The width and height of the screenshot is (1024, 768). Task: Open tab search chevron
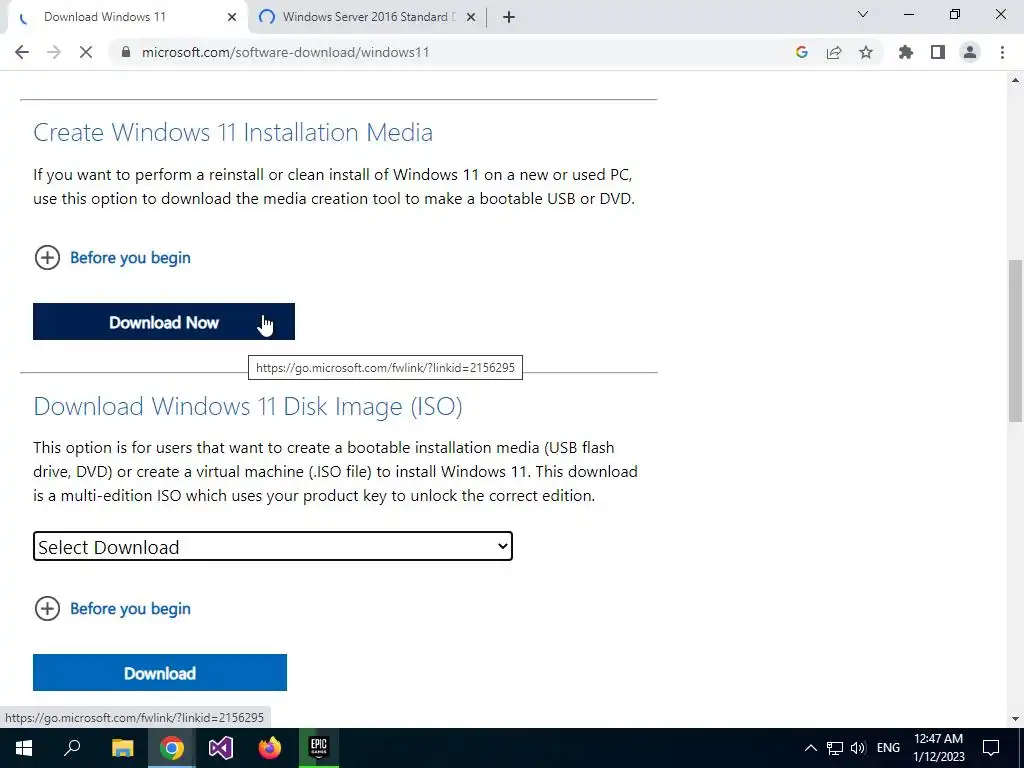coord(863,14)
